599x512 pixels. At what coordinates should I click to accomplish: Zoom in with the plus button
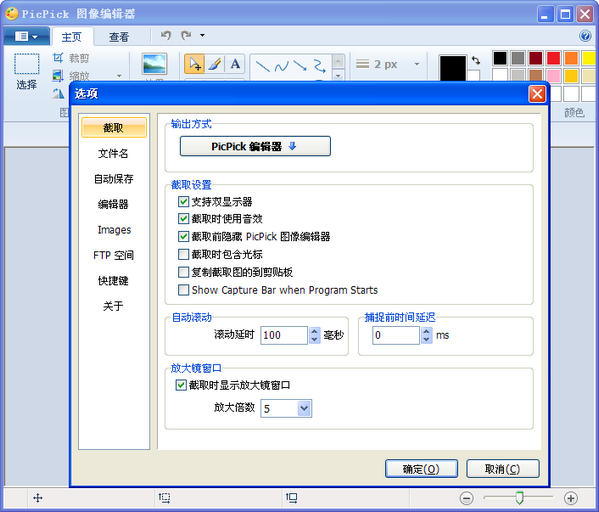pos(571,498)
